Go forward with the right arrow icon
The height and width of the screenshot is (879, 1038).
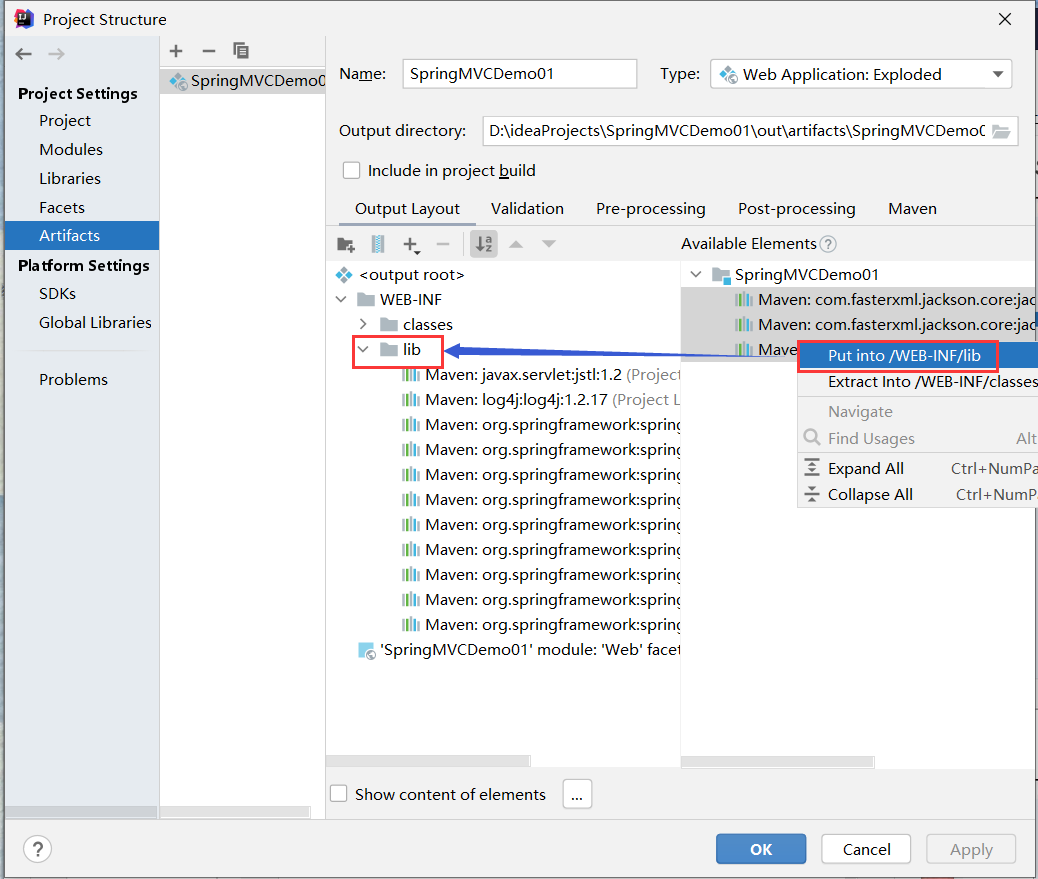pyautogui.click(x=56, y=54)
